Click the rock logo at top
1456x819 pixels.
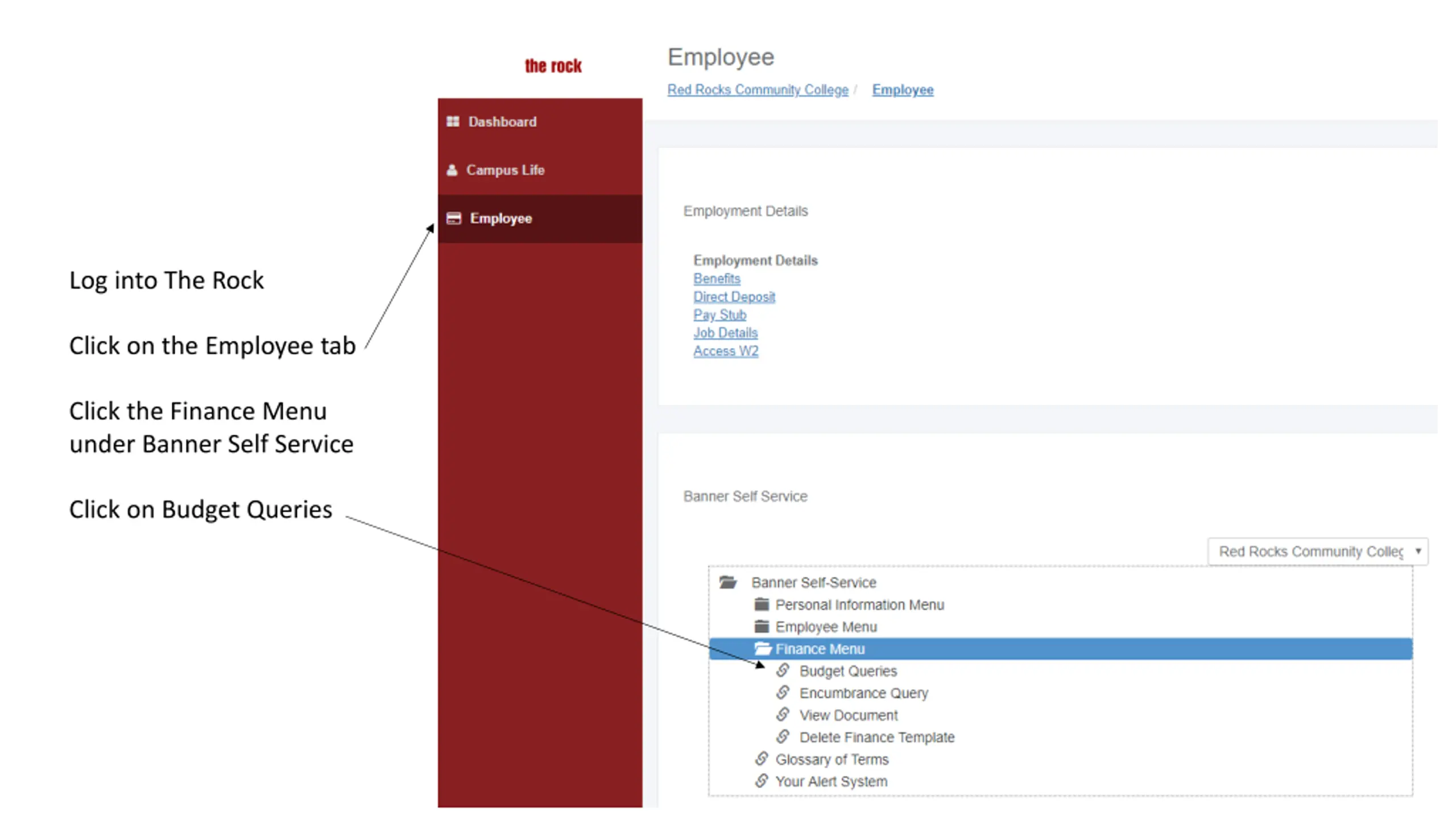click(x=553, y=66)
